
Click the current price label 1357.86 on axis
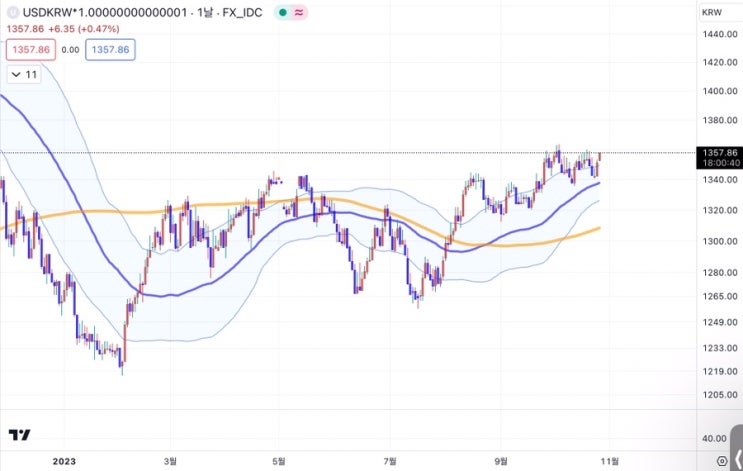pyautogui.click(x=720, y=153)
